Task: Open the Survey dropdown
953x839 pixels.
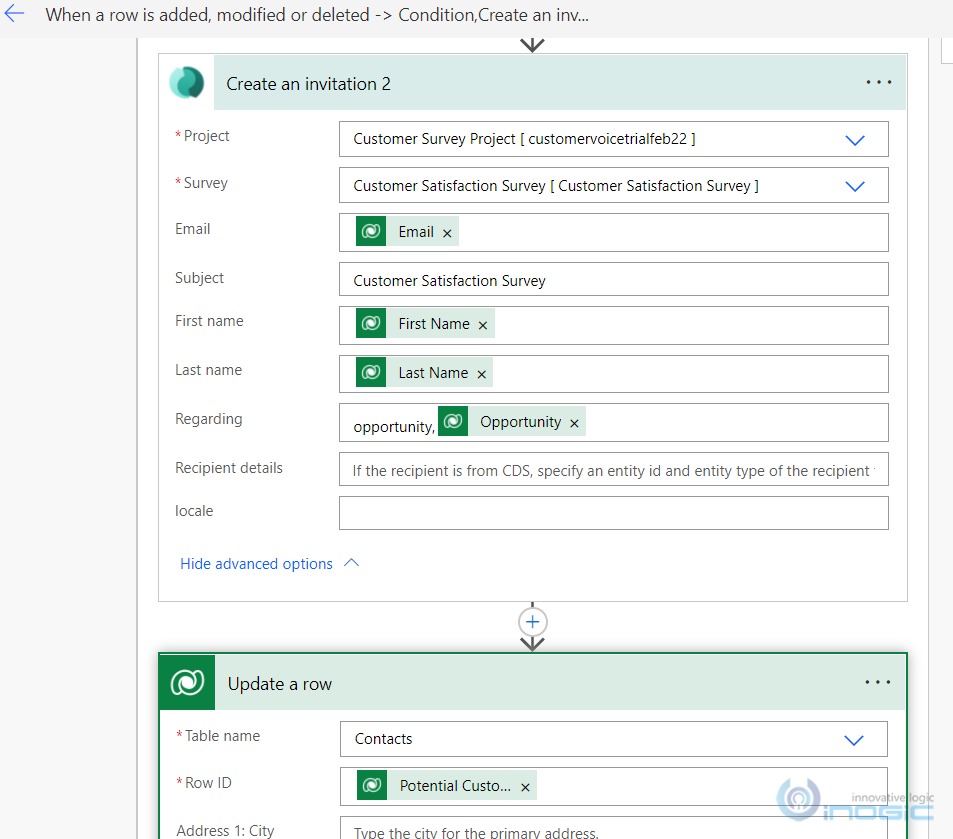Action: (x=855, y=185)
